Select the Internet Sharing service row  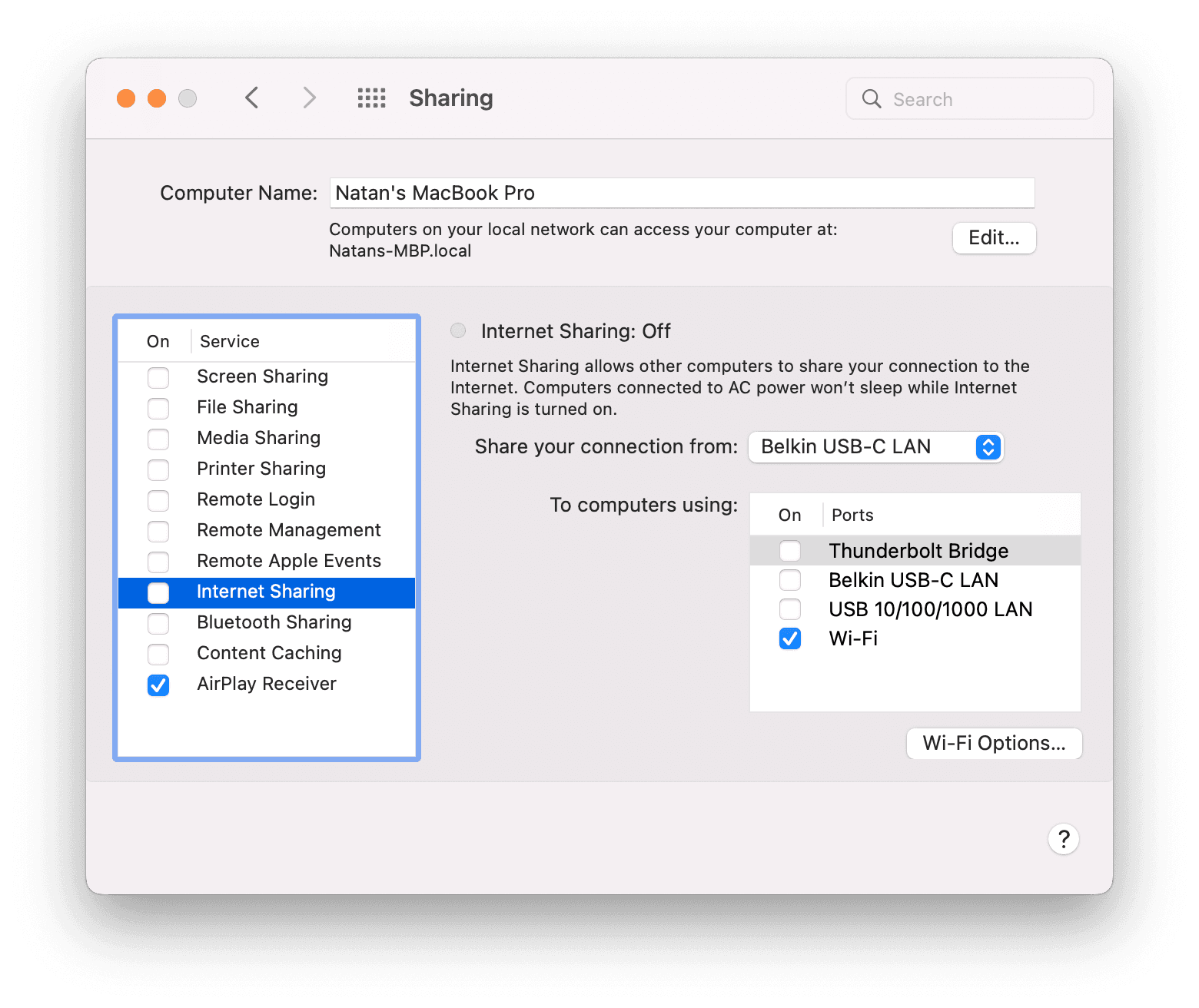(267, 592)
